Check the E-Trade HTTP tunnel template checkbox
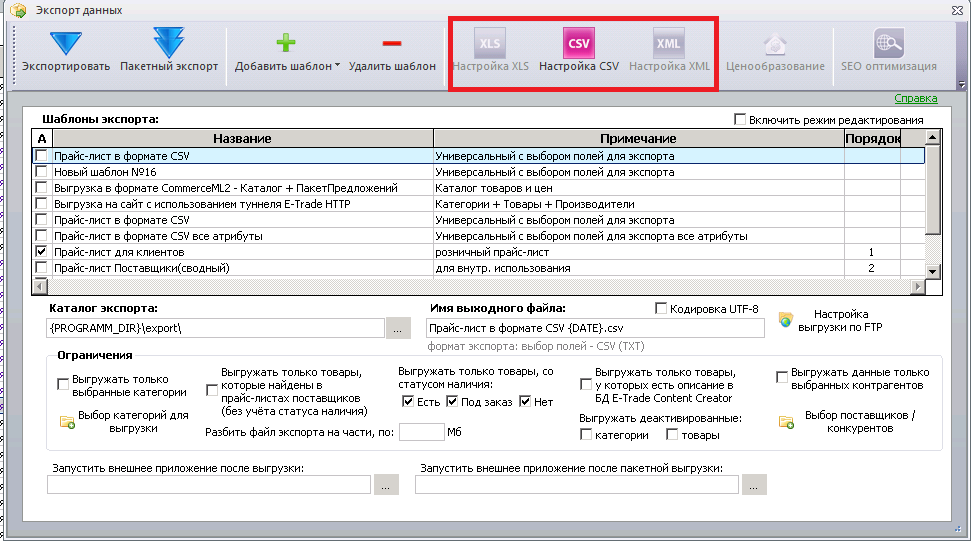This screenshot has height=541, width=971. pos(41,204)
